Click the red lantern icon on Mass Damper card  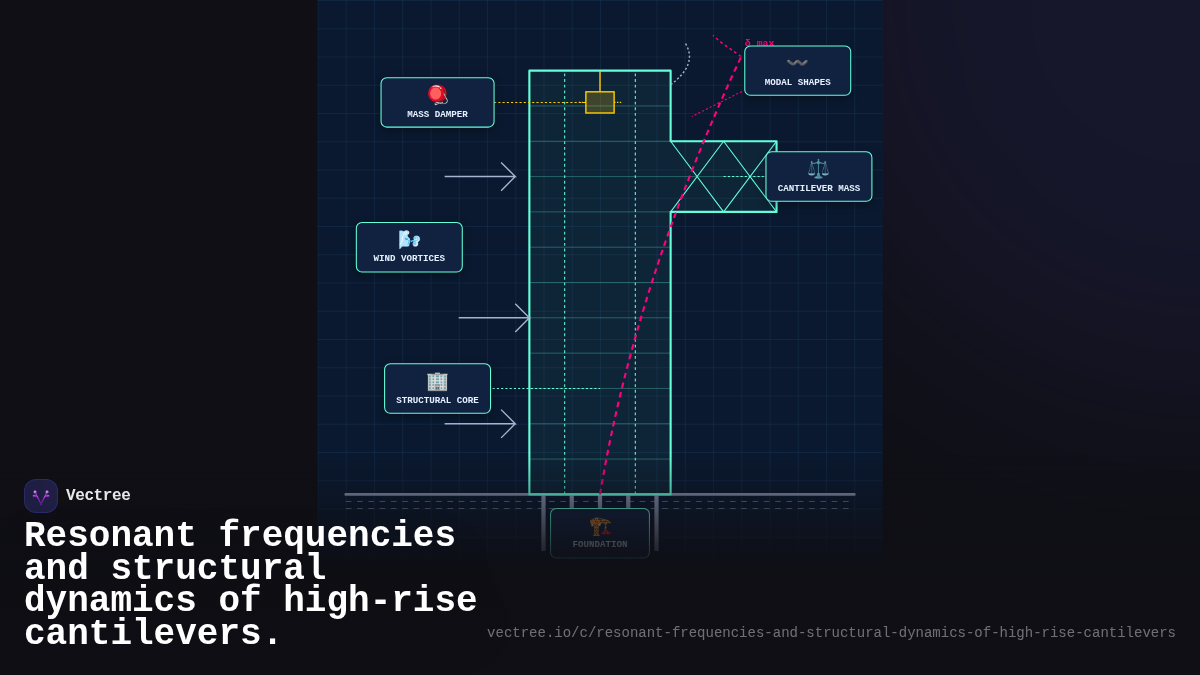pos(437,93)
